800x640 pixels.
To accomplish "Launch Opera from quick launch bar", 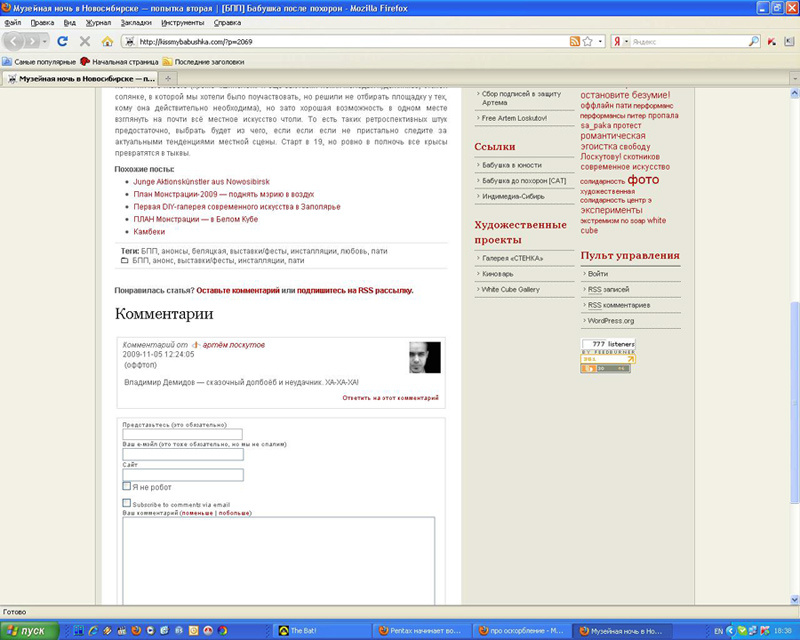I will coord(208,630).
